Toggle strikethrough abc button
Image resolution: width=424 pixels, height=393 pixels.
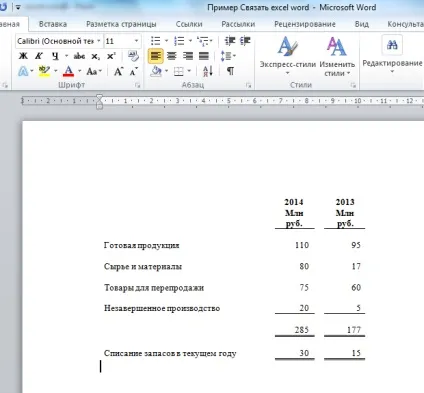79,56
